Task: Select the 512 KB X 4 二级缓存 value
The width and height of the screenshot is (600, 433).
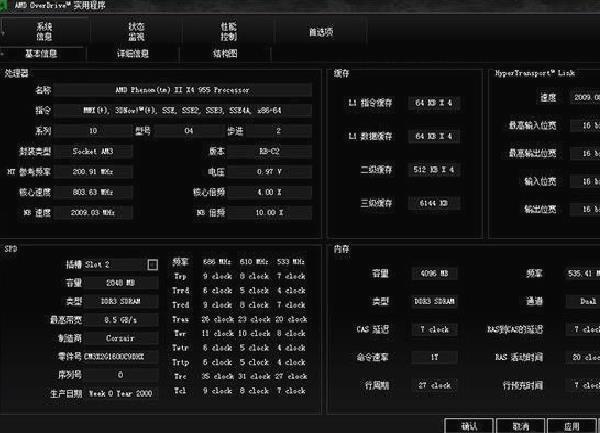Action: [434, 169]
